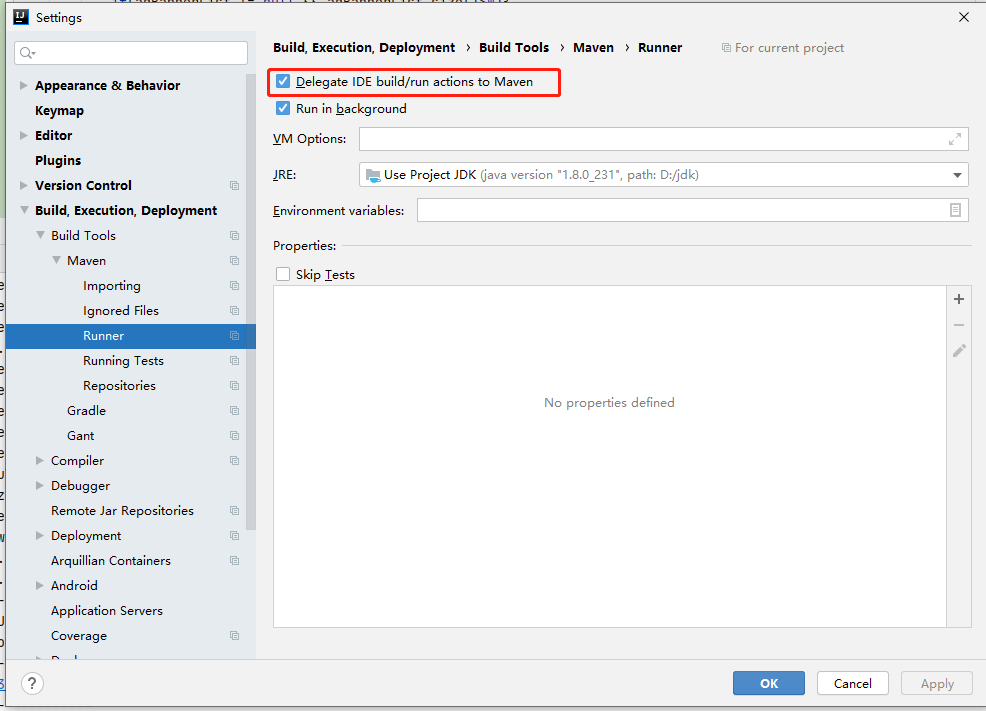Click the project-level icon beside Runner
The height and width of the screenshot is (711, 986).
(235, 336)
